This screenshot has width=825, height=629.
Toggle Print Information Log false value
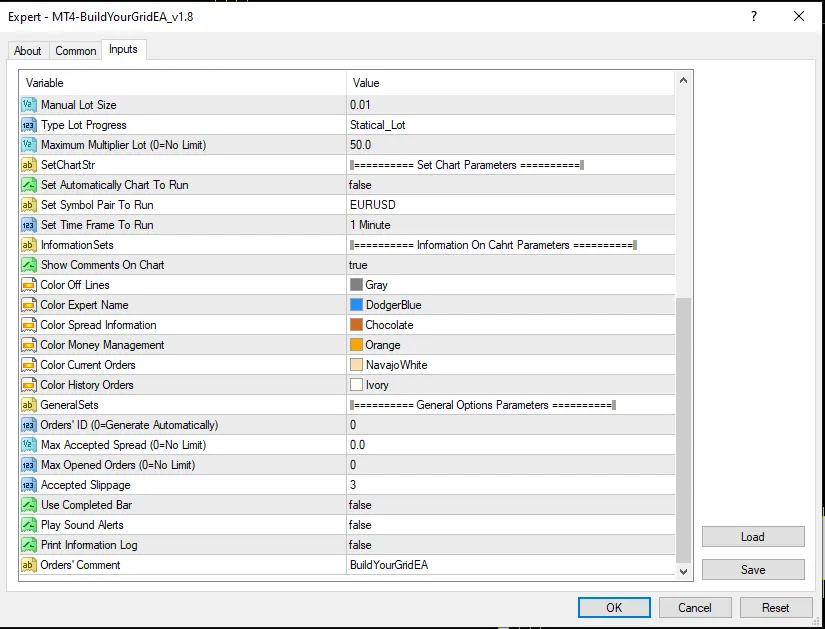pyautogui.click(x=510, y=545)
